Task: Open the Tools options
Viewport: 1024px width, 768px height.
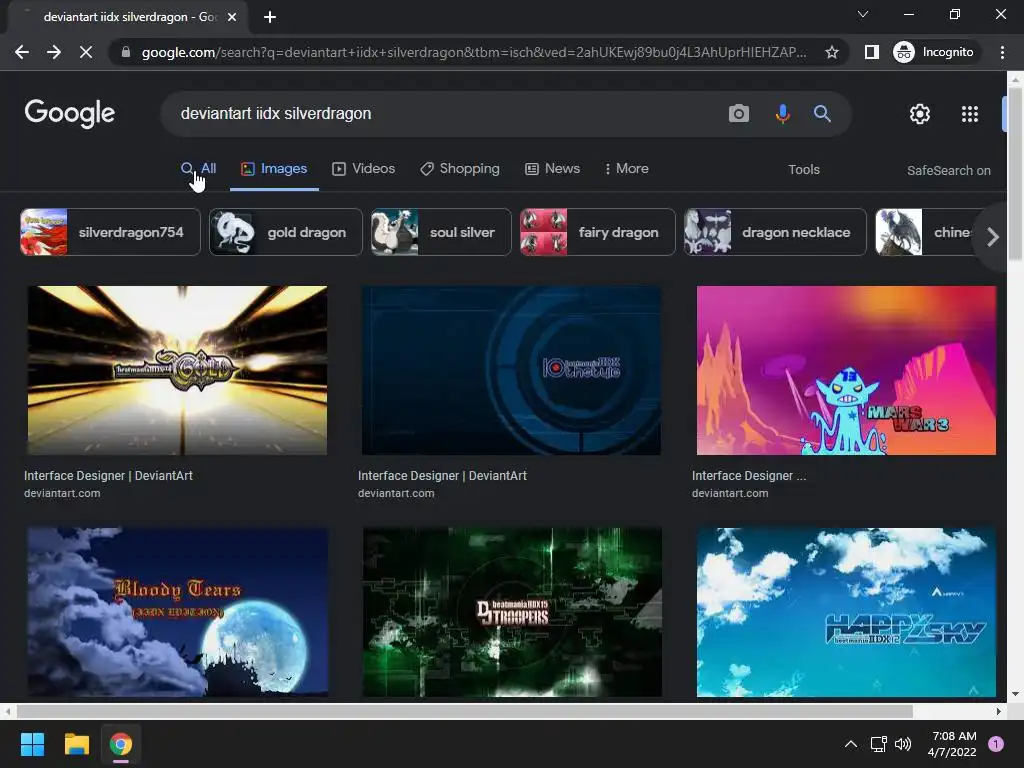Action: (x=804, y=170)
